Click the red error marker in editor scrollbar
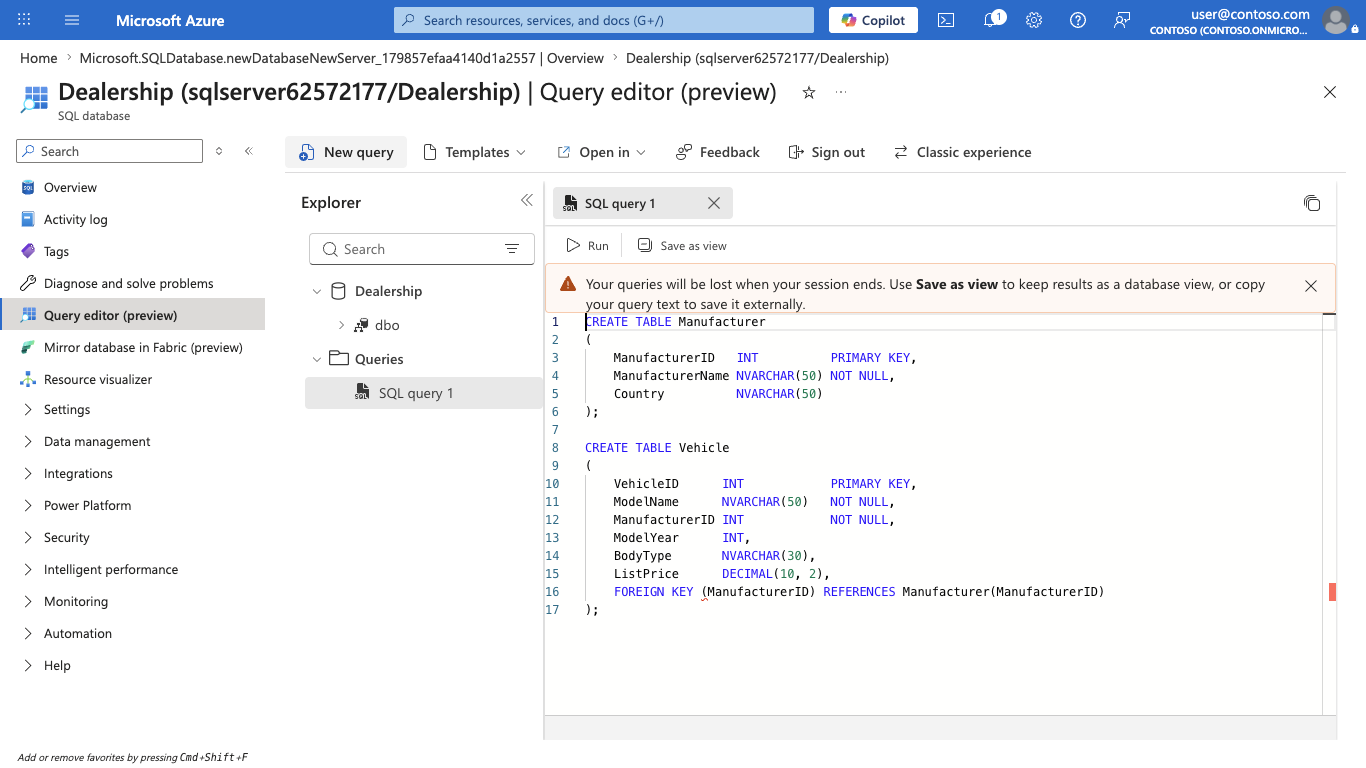The height and width of the screenshot is (768, 1366). point(1332,592)
